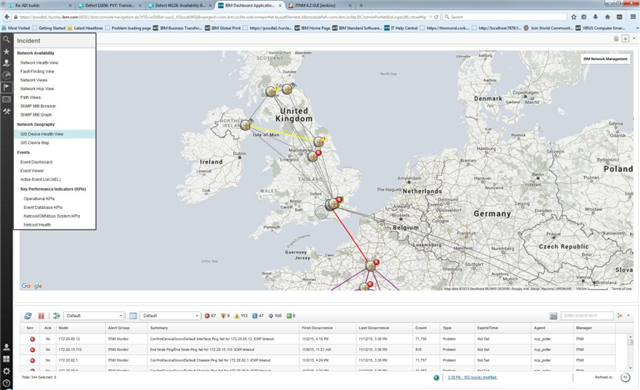Click the event search field
The image size is (640, 390).
(x=587, y=316)
